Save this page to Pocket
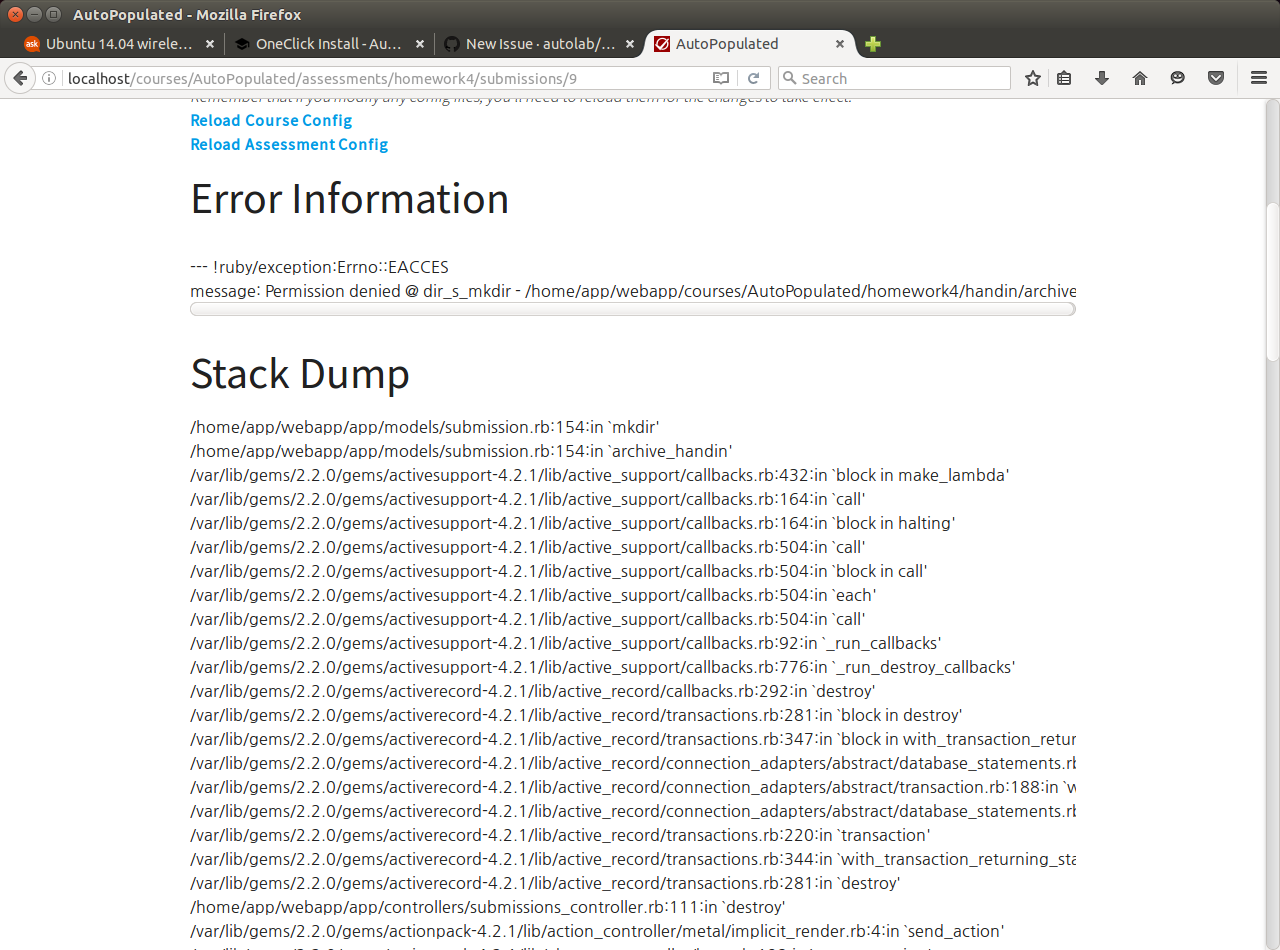The height and width of the screenshot is (950, 1280). coord(1215,77)
